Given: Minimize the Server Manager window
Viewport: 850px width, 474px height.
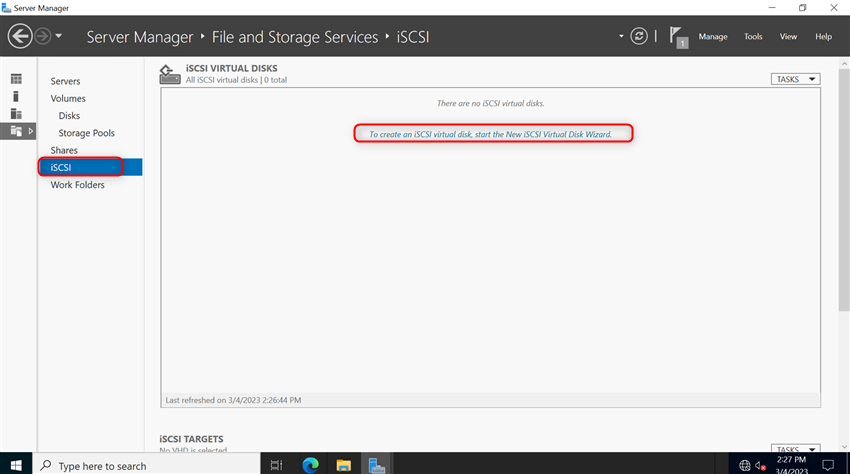Looking at the screenshot, I should pos(772,8).
